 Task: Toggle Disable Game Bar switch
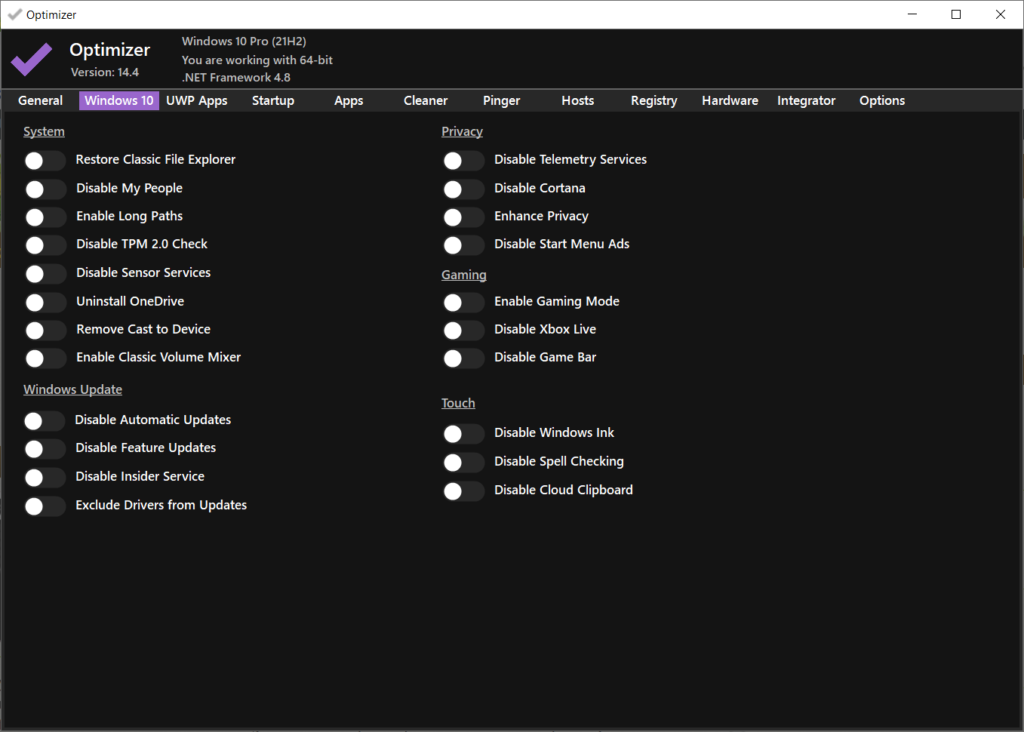463,358
